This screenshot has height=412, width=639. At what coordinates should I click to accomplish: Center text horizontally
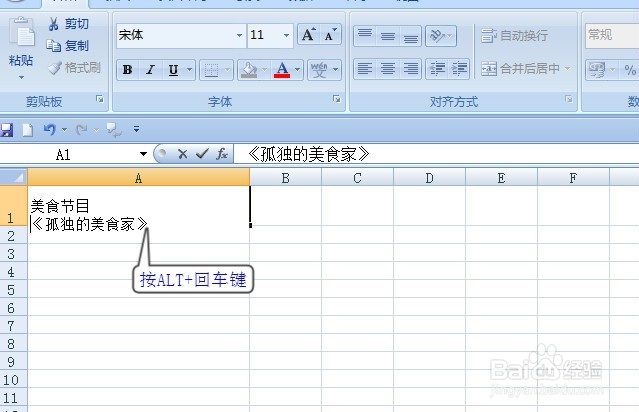(388, 68)
